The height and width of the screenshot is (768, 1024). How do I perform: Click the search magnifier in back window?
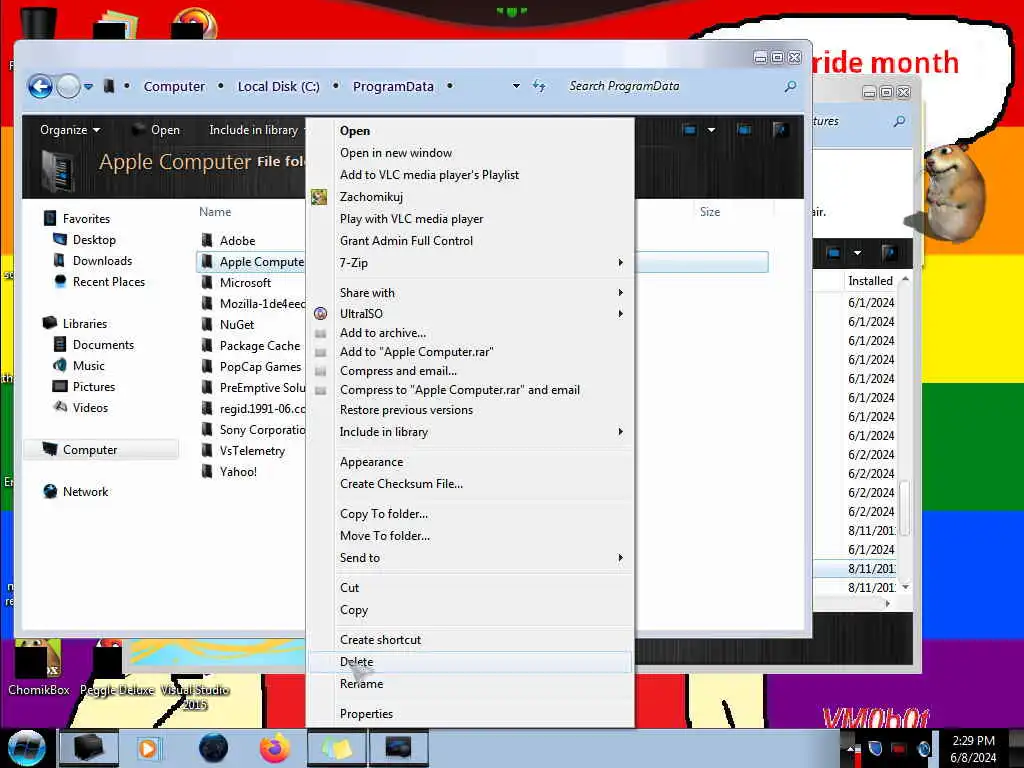coord(899,121)
